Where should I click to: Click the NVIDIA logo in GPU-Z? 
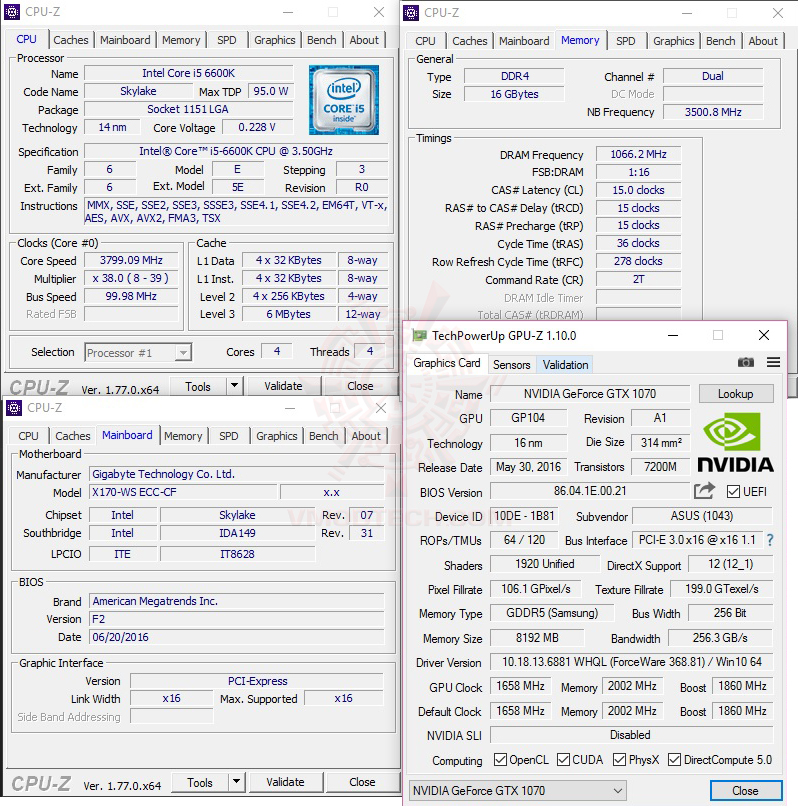[x=736, y=443]
